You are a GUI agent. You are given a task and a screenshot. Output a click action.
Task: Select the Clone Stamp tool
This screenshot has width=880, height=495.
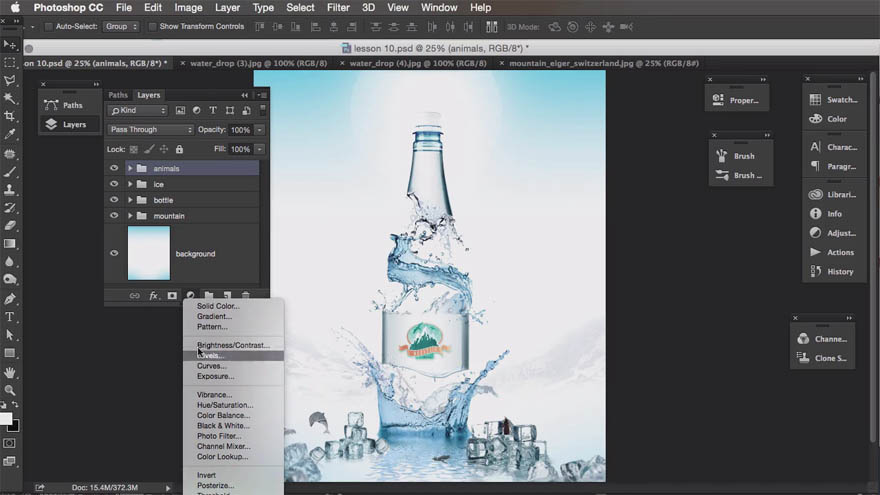point(10,190)
